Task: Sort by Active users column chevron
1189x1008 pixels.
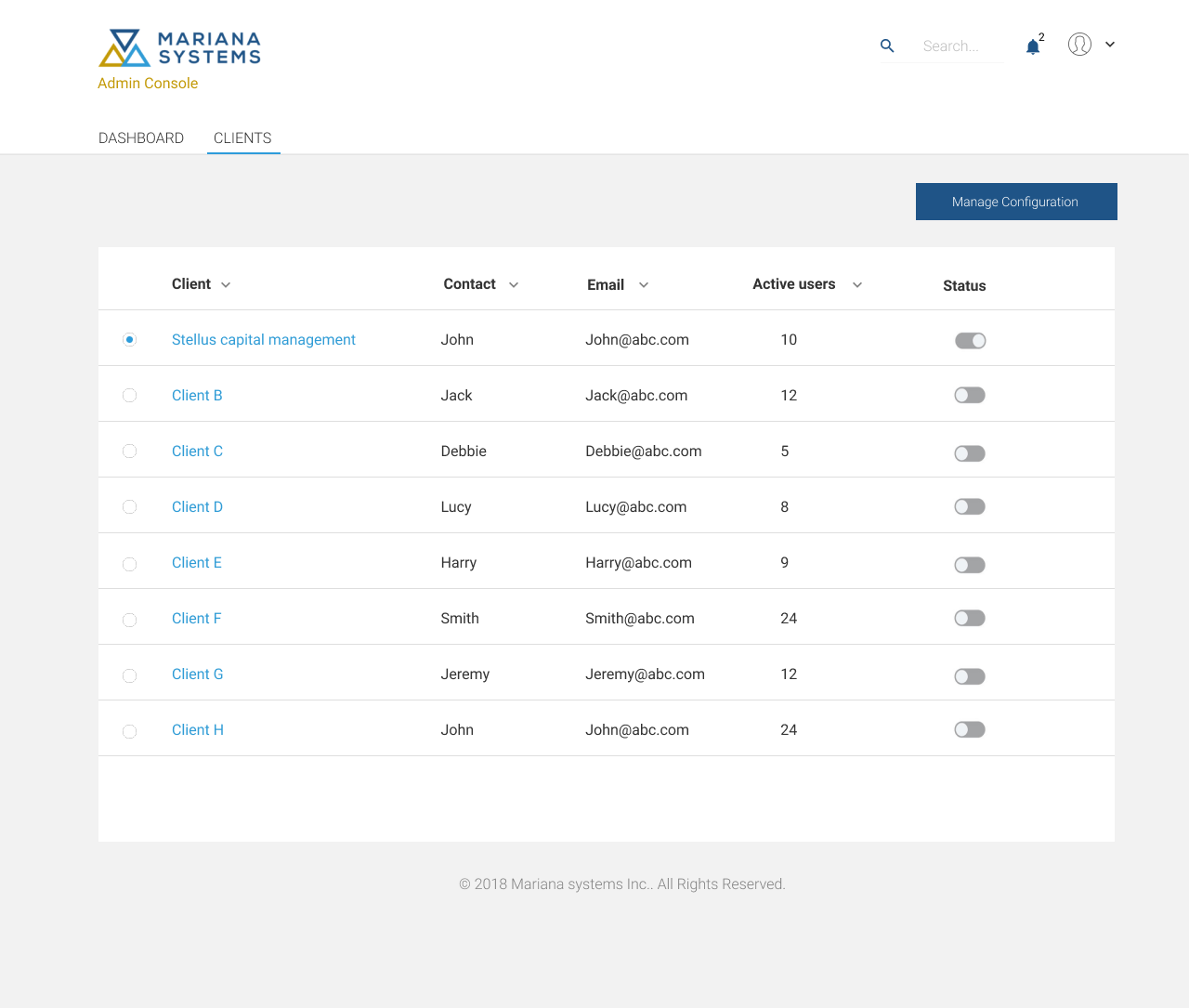Action: click(x=857, y=285)
